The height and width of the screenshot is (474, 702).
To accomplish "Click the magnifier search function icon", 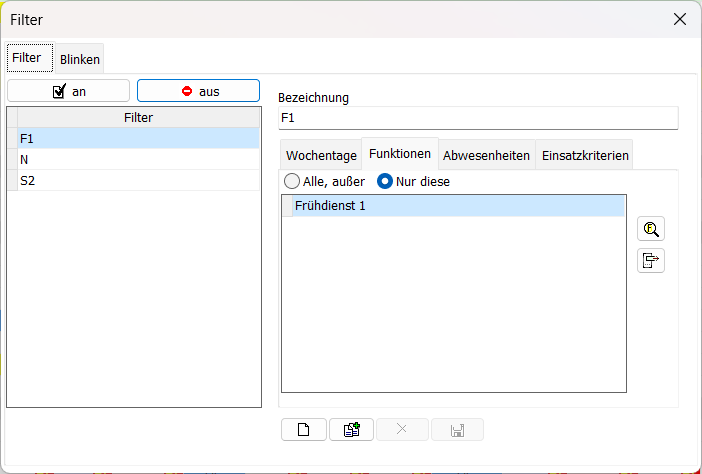I will pyautogui.click(x=651, y=229).
